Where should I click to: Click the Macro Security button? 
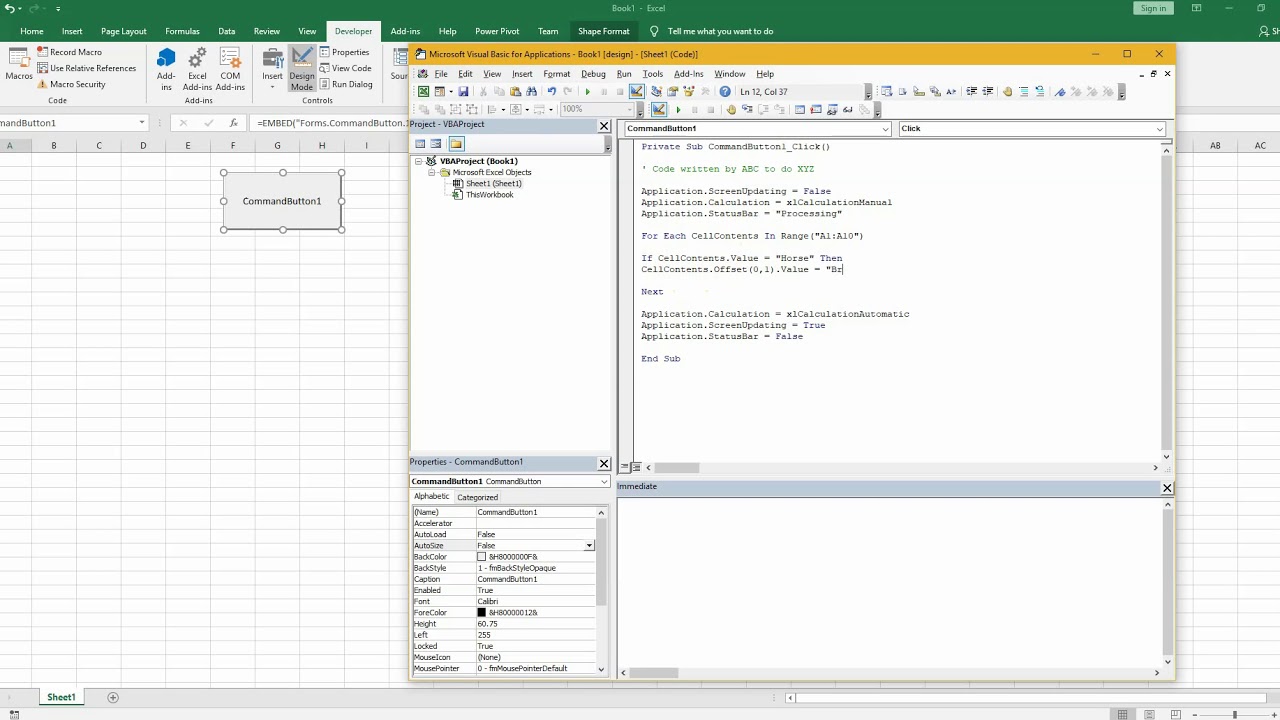70,84
